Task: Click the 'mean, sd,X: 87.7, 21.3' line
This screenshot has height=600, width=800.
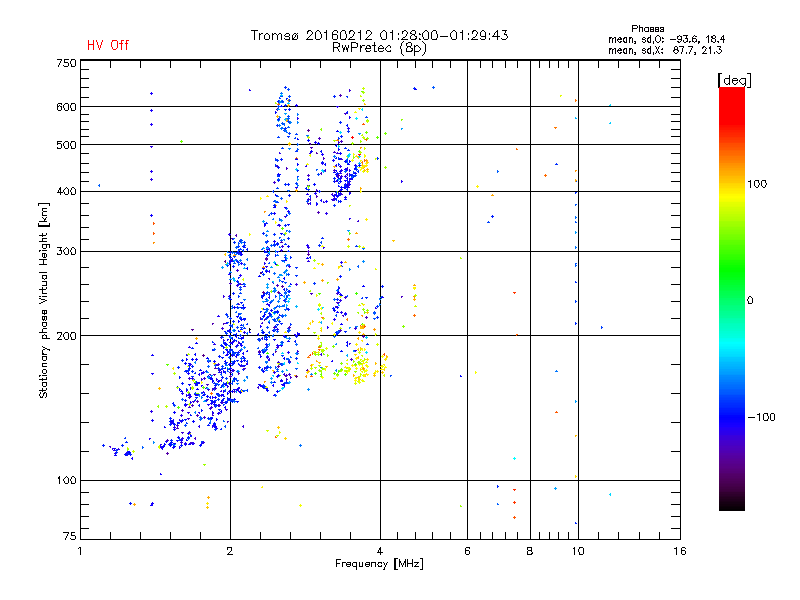Action: coord(665,50)
